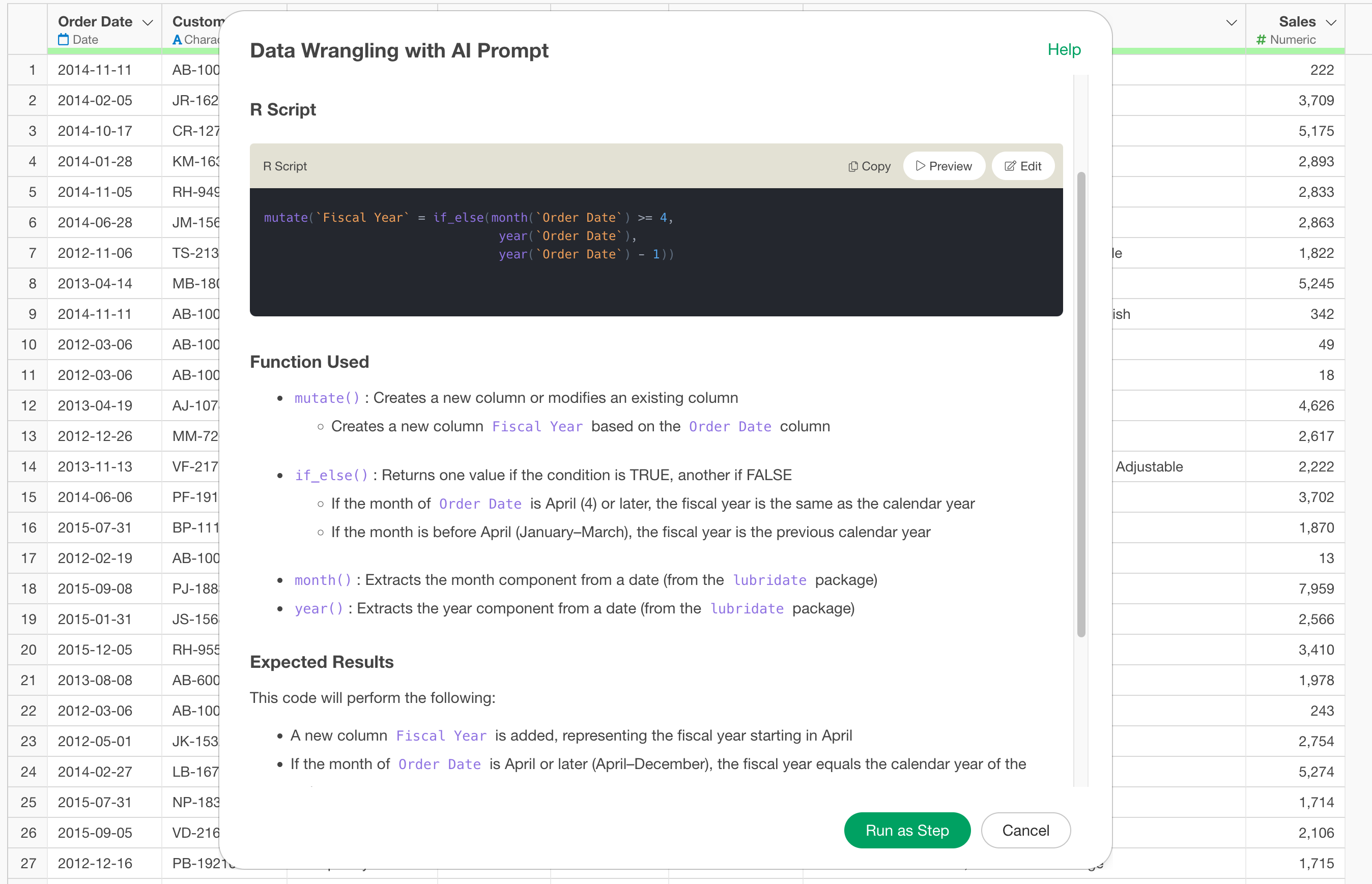Select row number 14 header
The width and height of the screenshot is (1372, 884).
(x=28, y=467)
